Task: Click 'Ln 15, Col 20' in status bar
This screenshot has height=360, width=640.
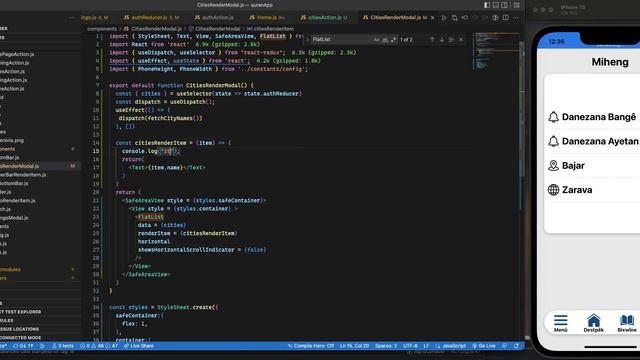Action: (354, 346)
